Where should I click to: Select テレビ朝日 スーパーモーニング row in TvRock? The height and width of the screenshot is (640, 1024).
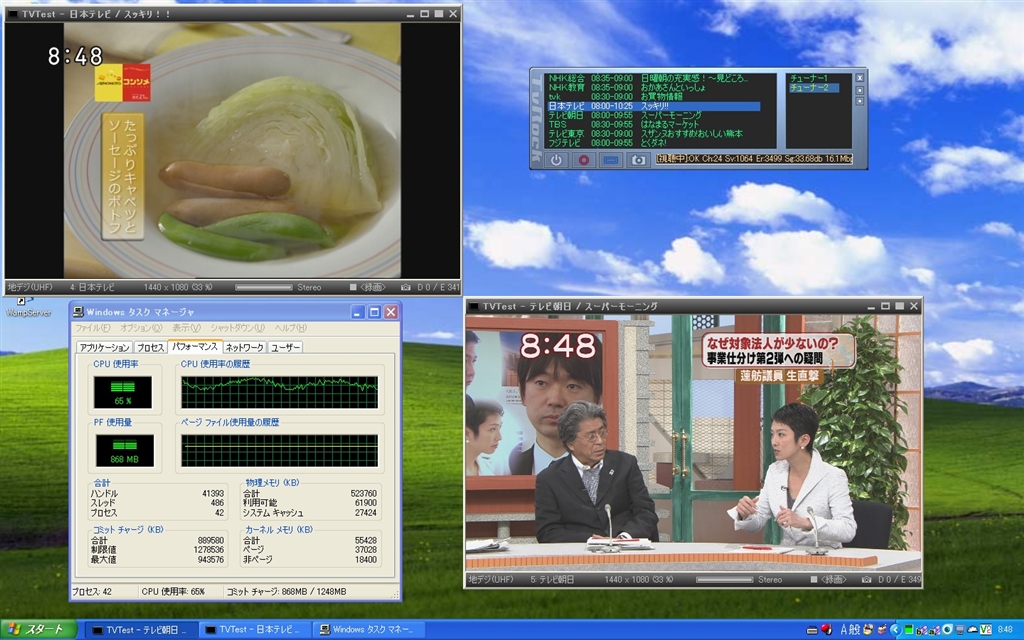[653, 115]
